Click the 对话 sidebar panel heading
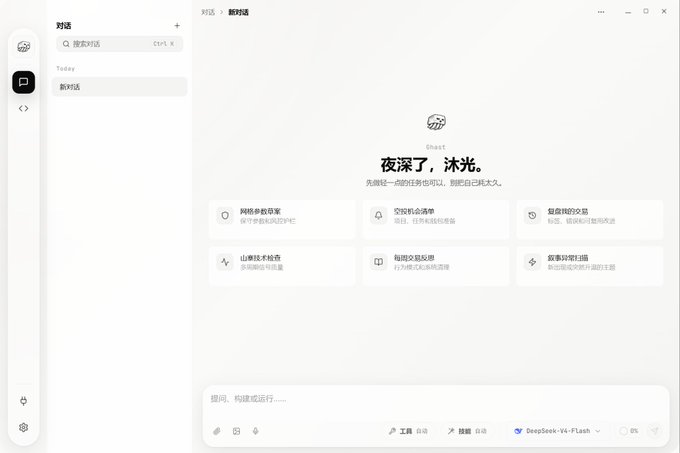This screenshot has width=680, height=453. point(63,26)
